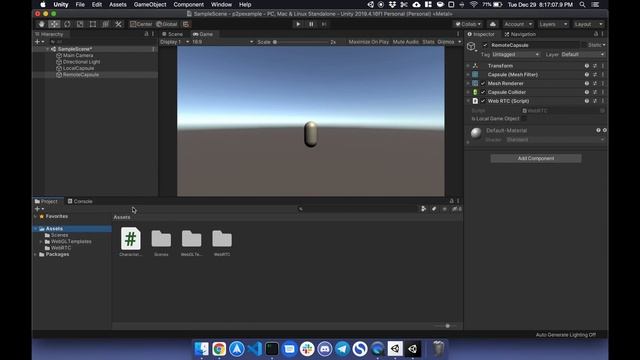Toggle Stats overlay in Game view

429,42
